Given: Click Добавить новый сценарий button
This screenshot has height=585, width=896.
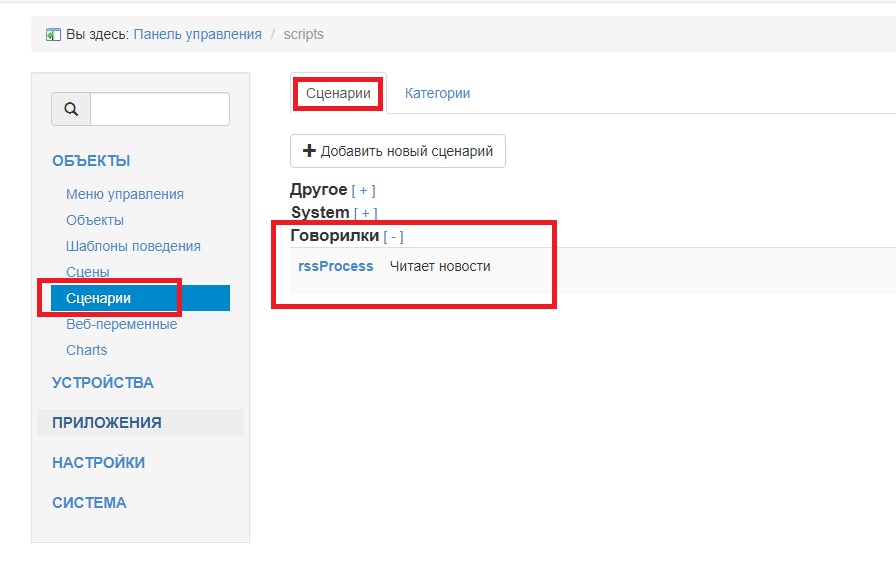Looking at the screenshot, I should 397,151.
